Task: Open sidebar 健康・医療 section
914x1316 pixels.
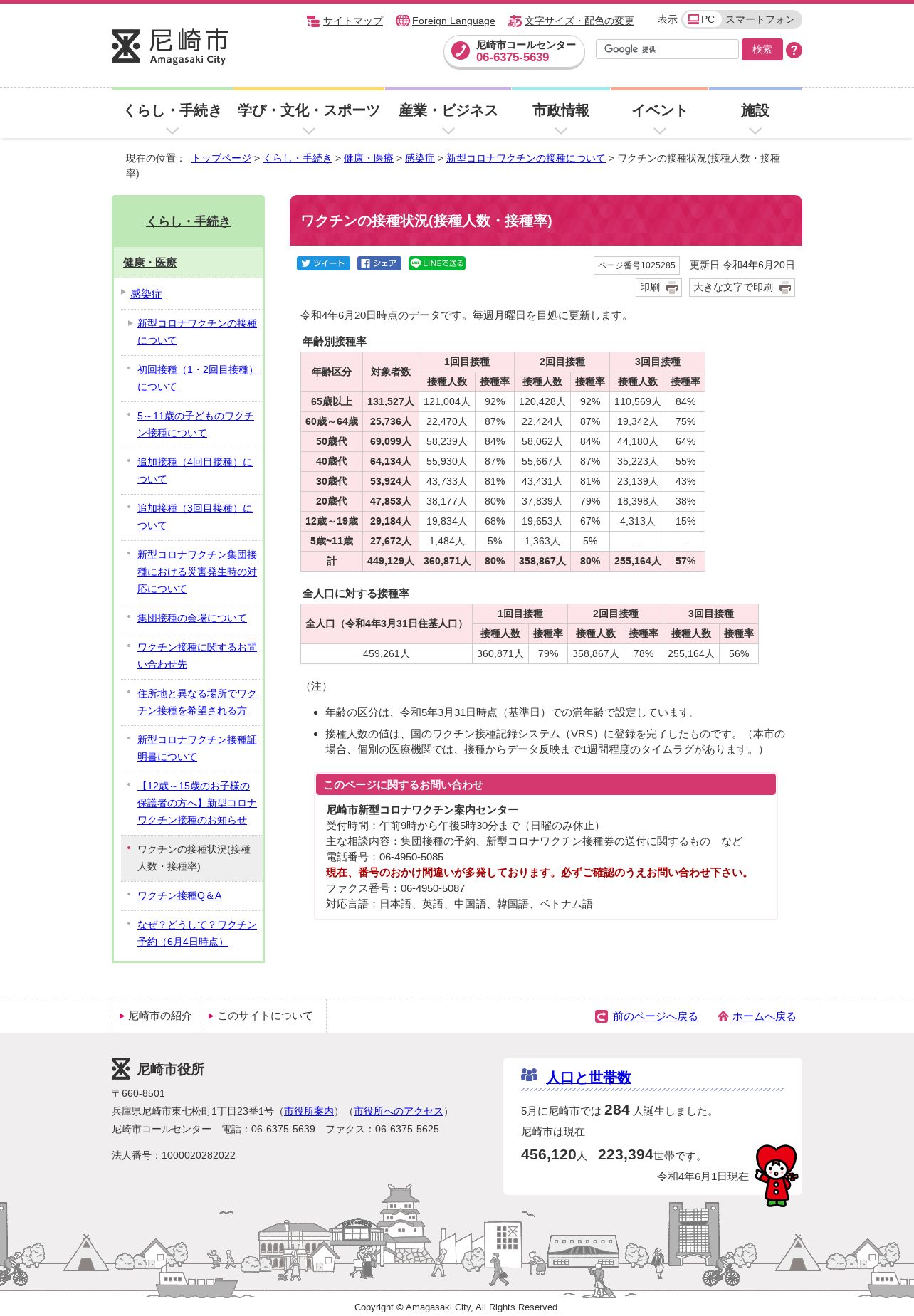Action: pyautogui.click(x=150, y=263)
